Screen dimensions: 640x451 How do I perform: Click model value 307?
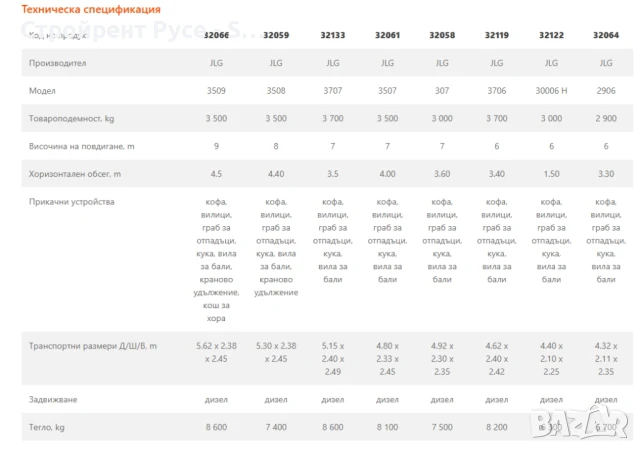pyautogui.click(x=442, y=91)
